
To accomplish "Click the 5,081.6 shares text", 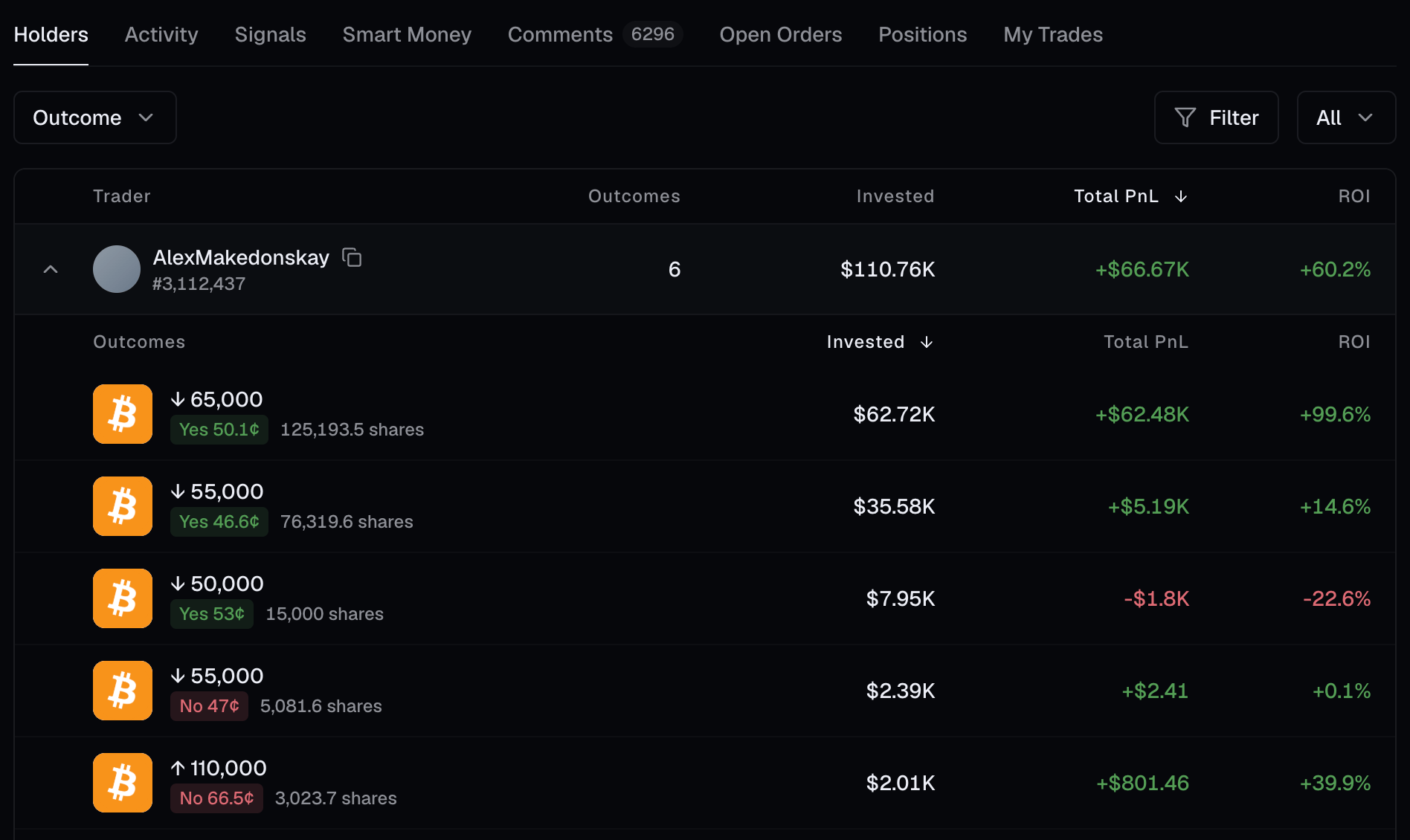I will point(321,706).
